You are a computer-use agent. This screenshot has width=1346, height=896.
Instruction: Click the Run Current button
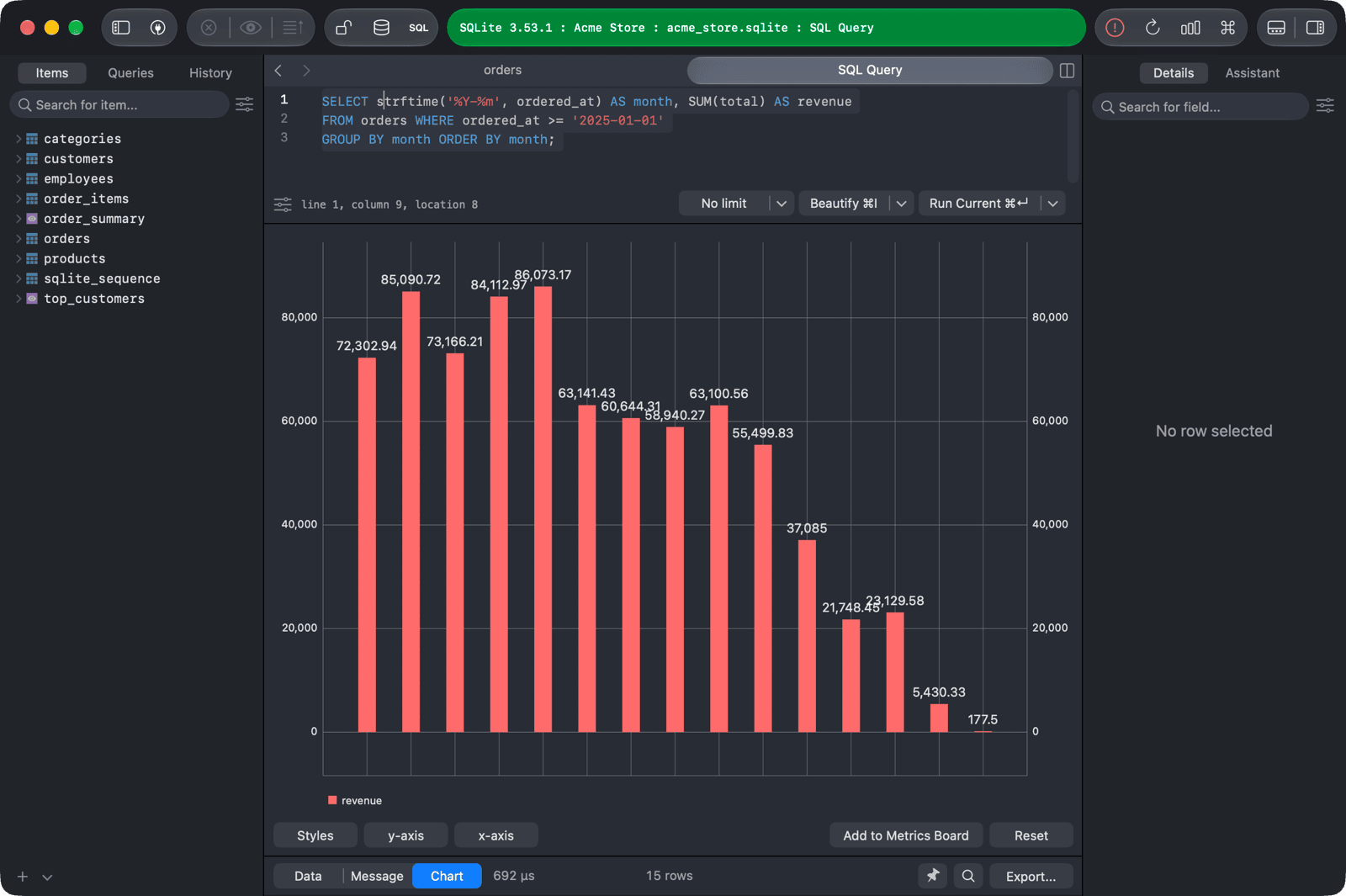pos(978,204)
